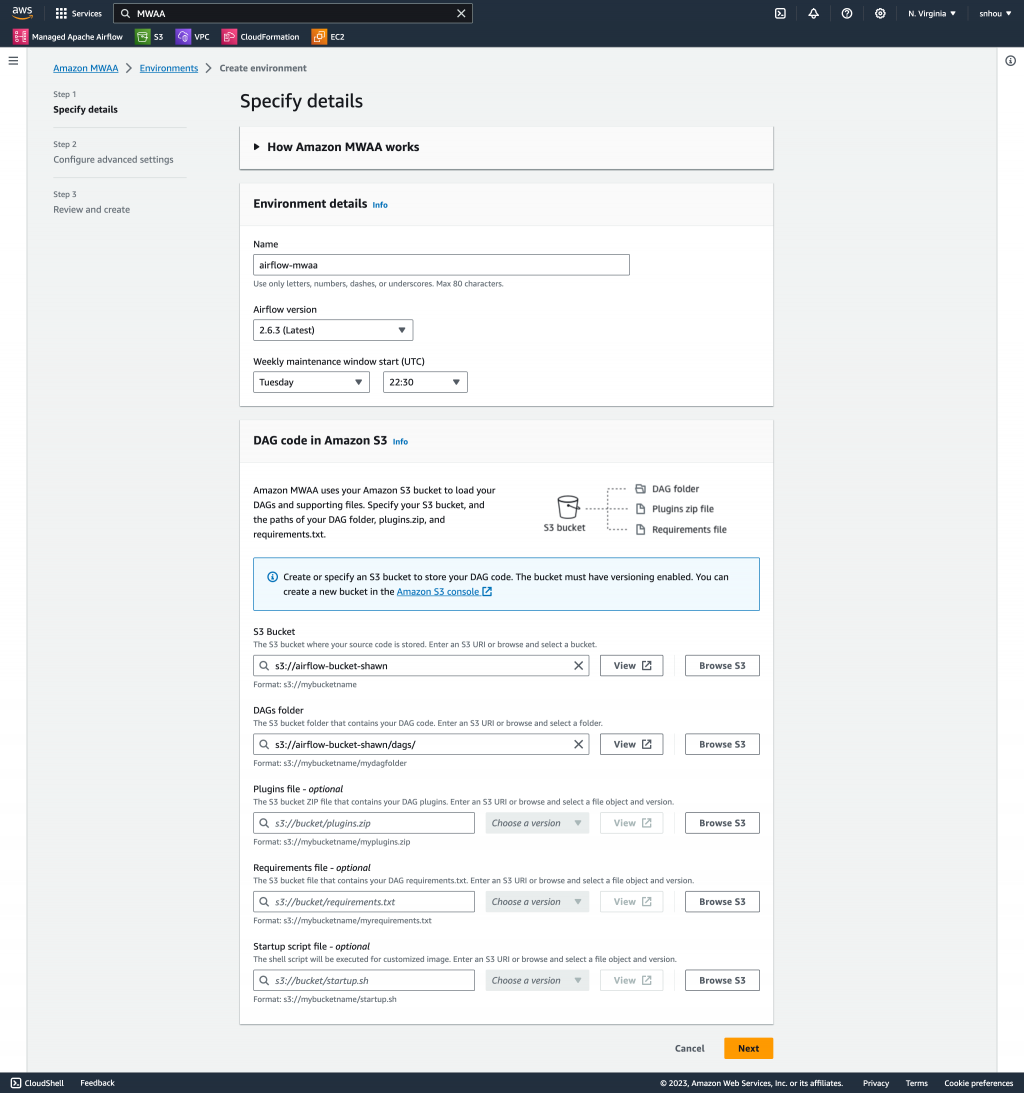This screenshot has width=1024, height=1093.
Task: Open Plugins file Choose a version dropdown
Action: pyautogui.click(x=537, y=823)
